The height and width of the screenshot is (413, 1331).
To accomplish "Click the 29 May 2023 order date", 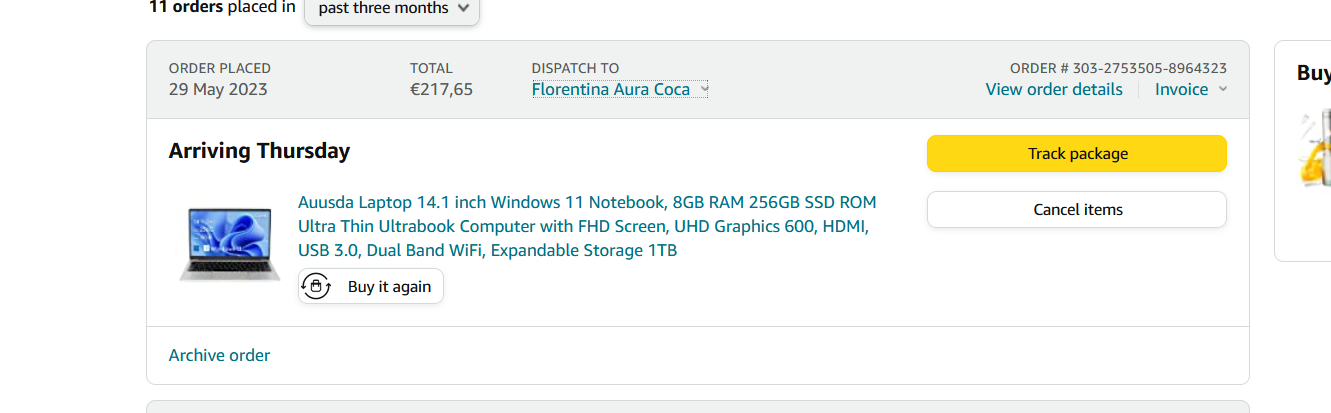I will tap(218, 90).
